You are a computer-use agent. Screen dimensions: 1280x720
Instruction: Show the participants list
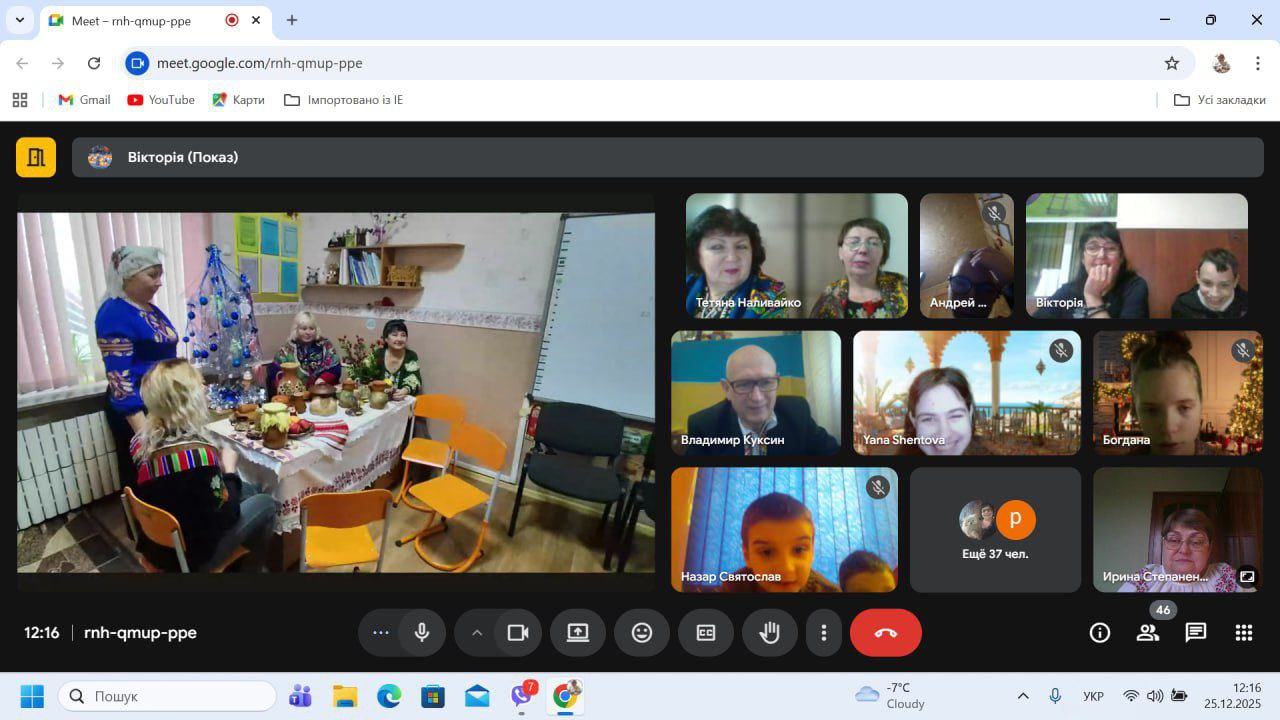click(1147, 633)
